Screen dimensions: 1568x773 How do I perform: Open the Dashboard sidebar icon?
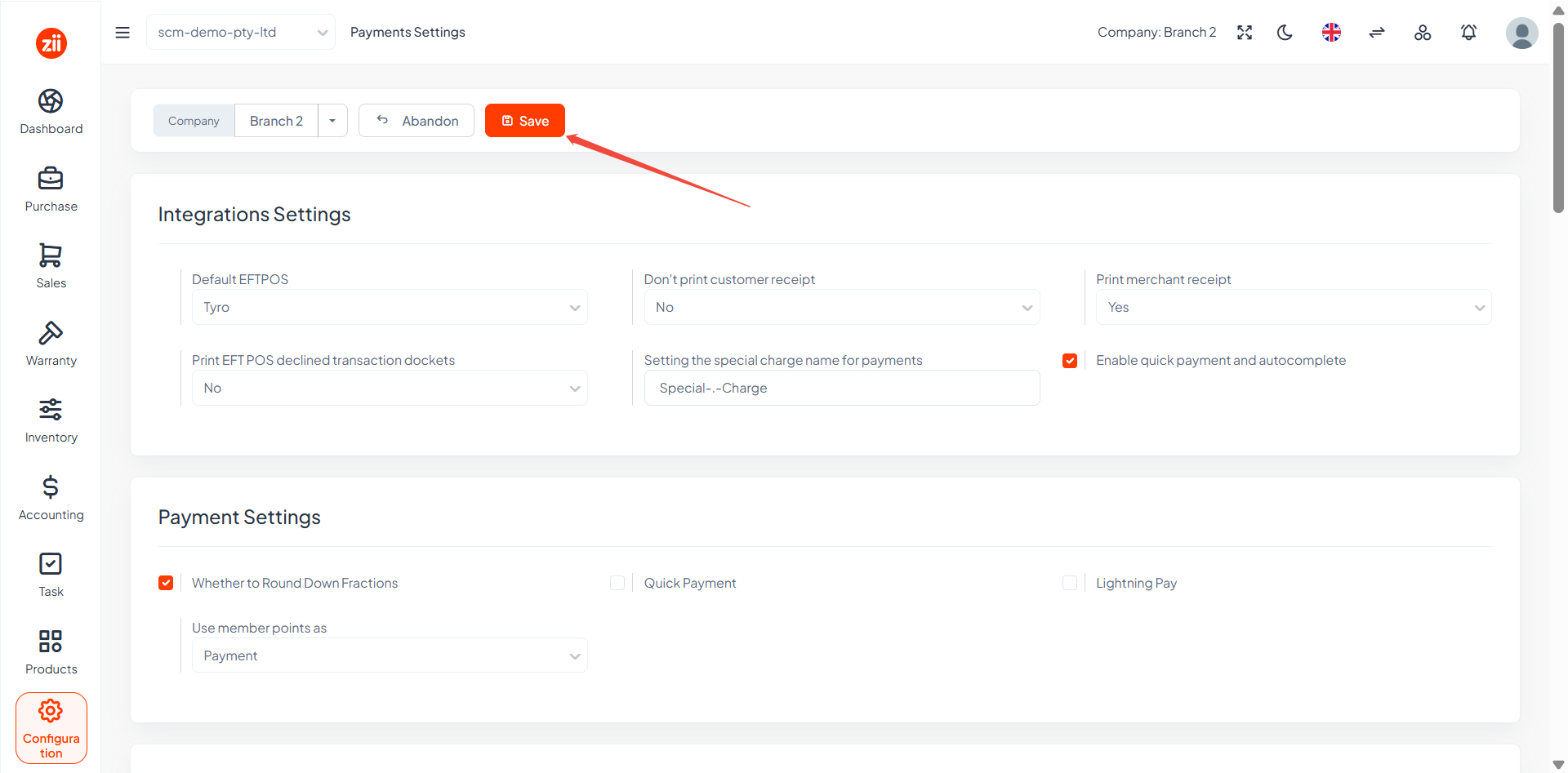[x=51, y=101]
